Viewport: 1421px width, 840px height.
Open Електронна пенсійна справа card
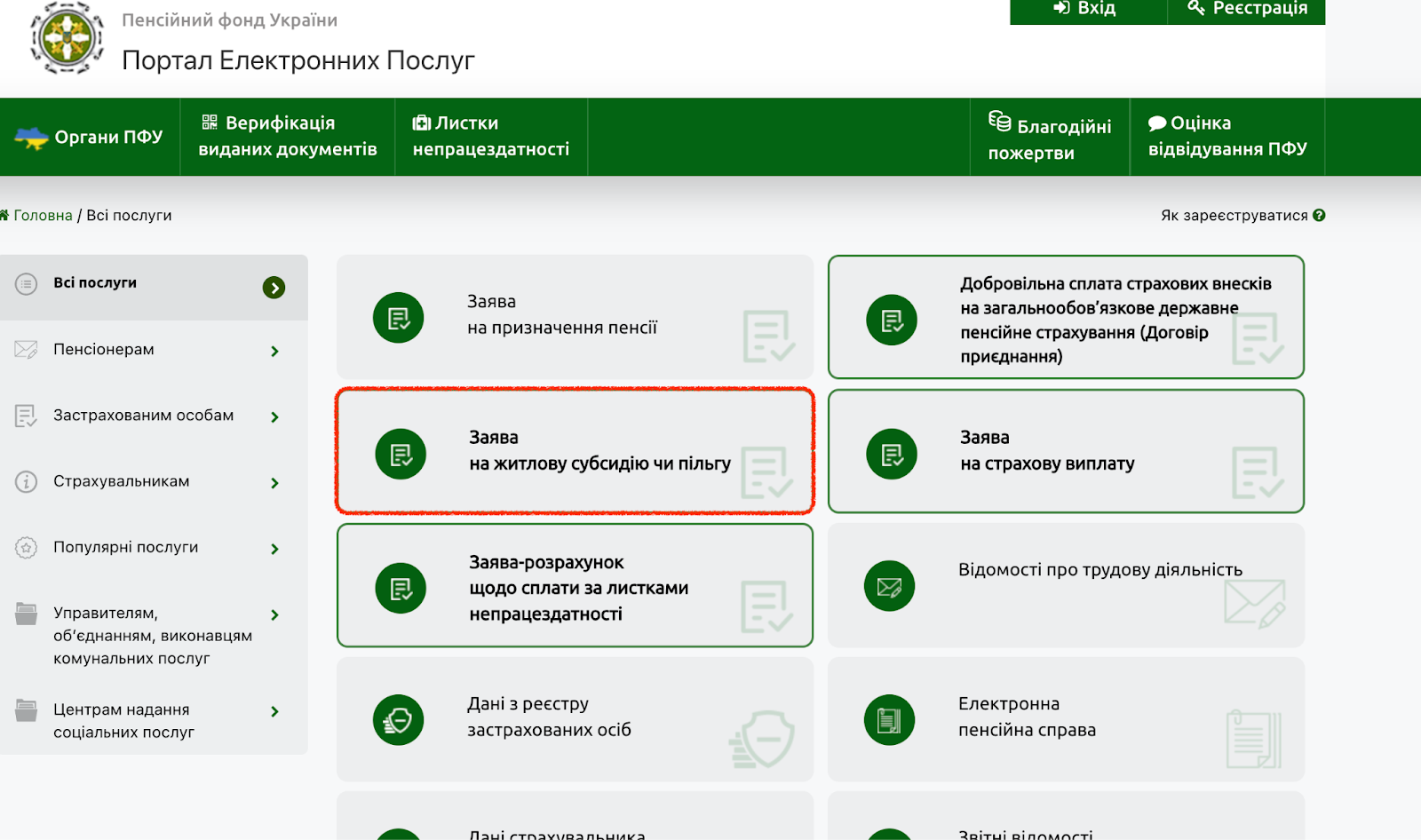point(1066,719)
